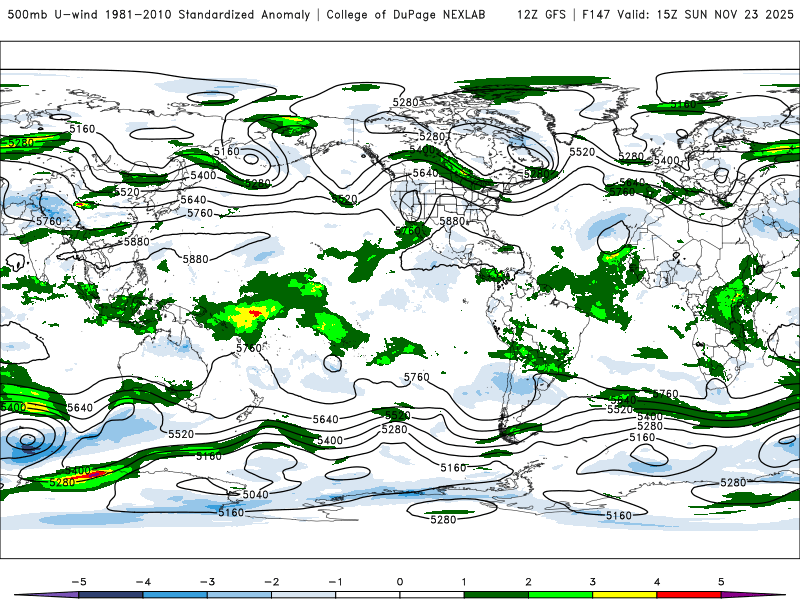Click the 'College of DuPage NEXLAB' text
800x600 pixels.
[x=406, y=15]
